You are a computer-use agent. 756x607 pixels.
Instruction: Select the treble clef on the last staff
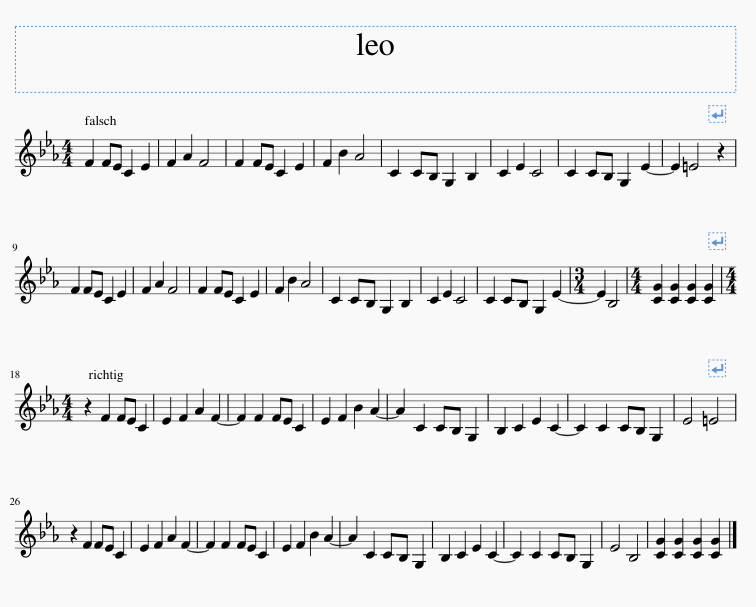[x=27, y=534]
